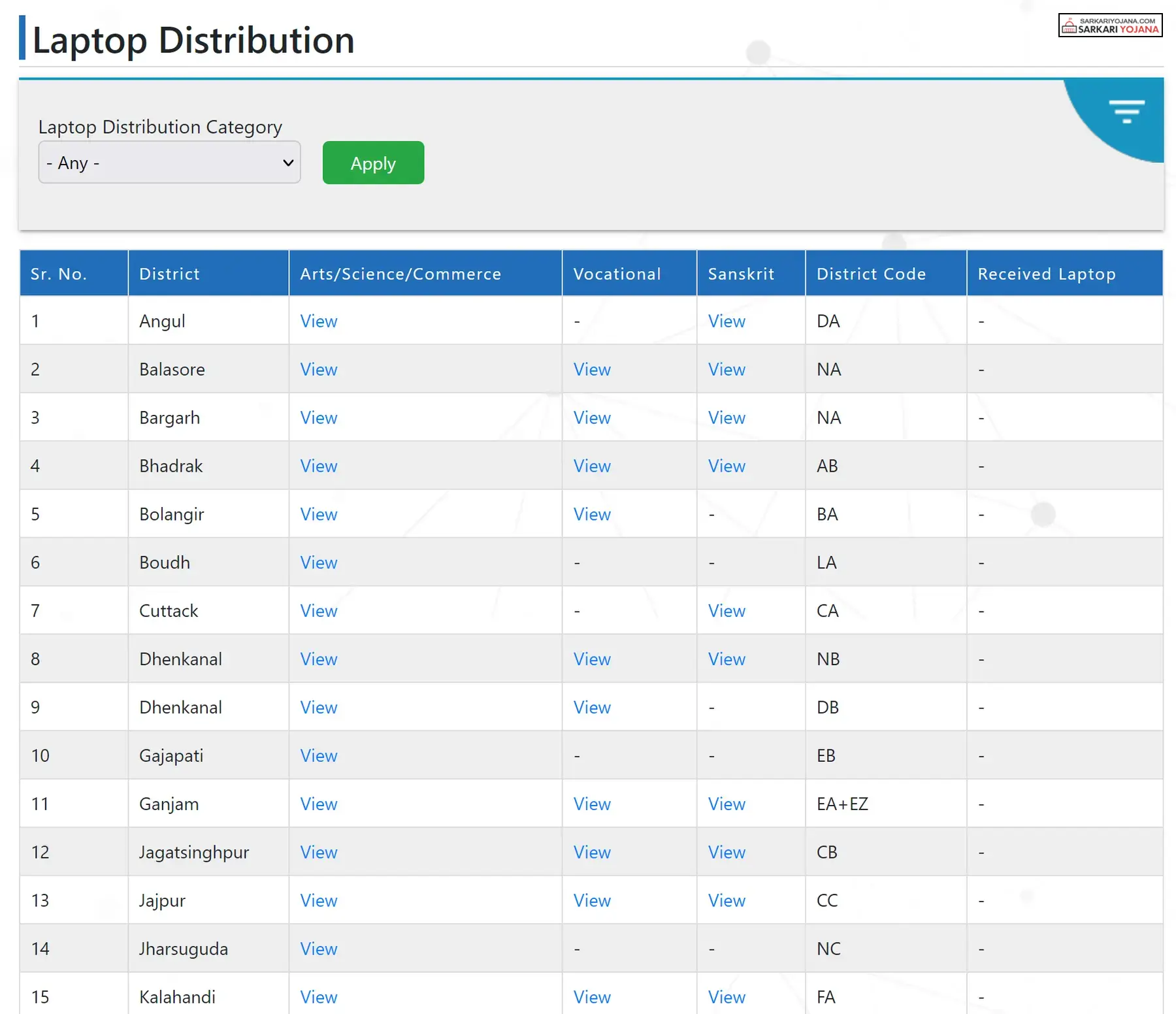Viewport: 1176px width, 1014px height.
Task: Click the Sarkari Yojana logo
Action: (1109, 25)
